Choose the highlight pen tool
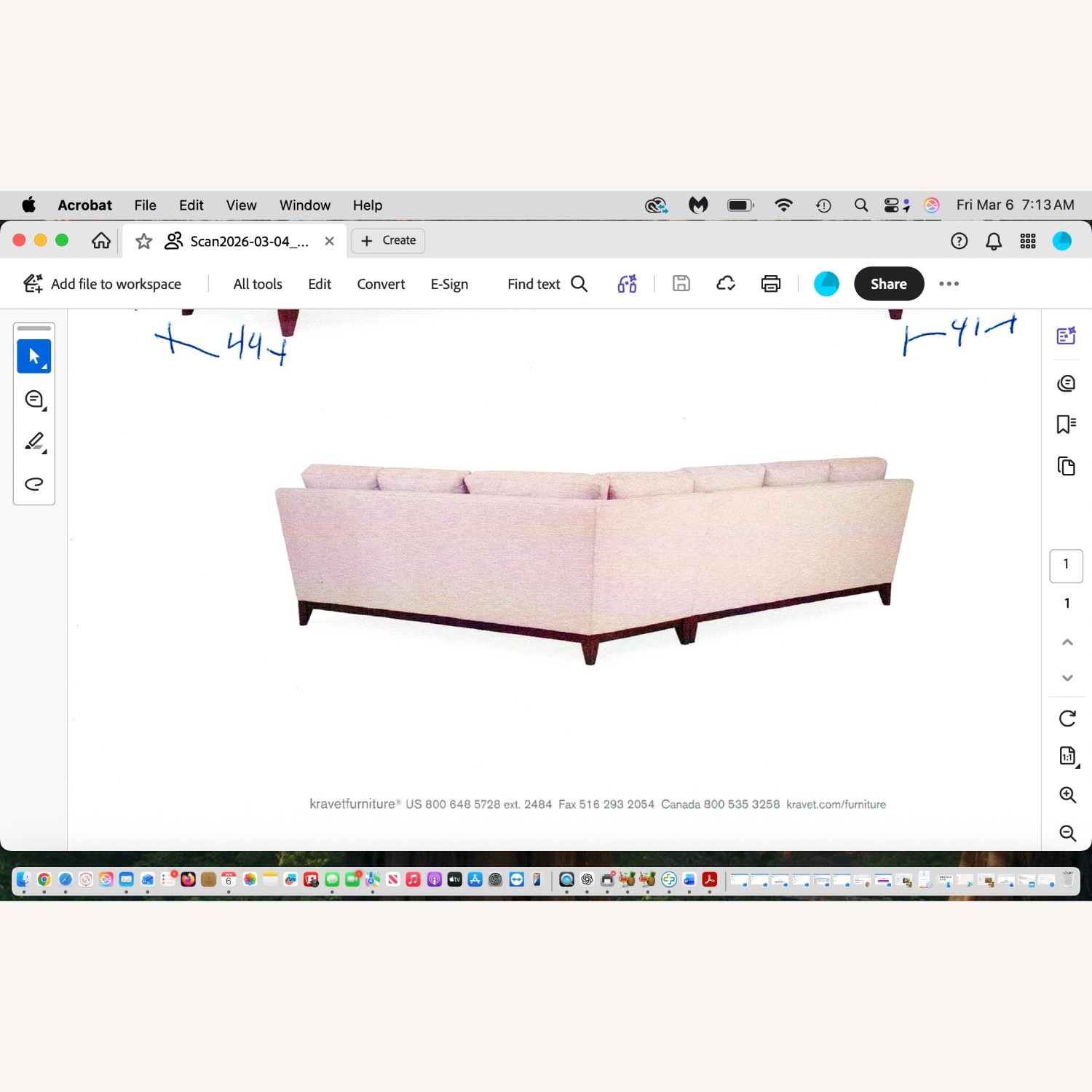The height and width of the screenshot is (1092, 1092). click(33, 441)
